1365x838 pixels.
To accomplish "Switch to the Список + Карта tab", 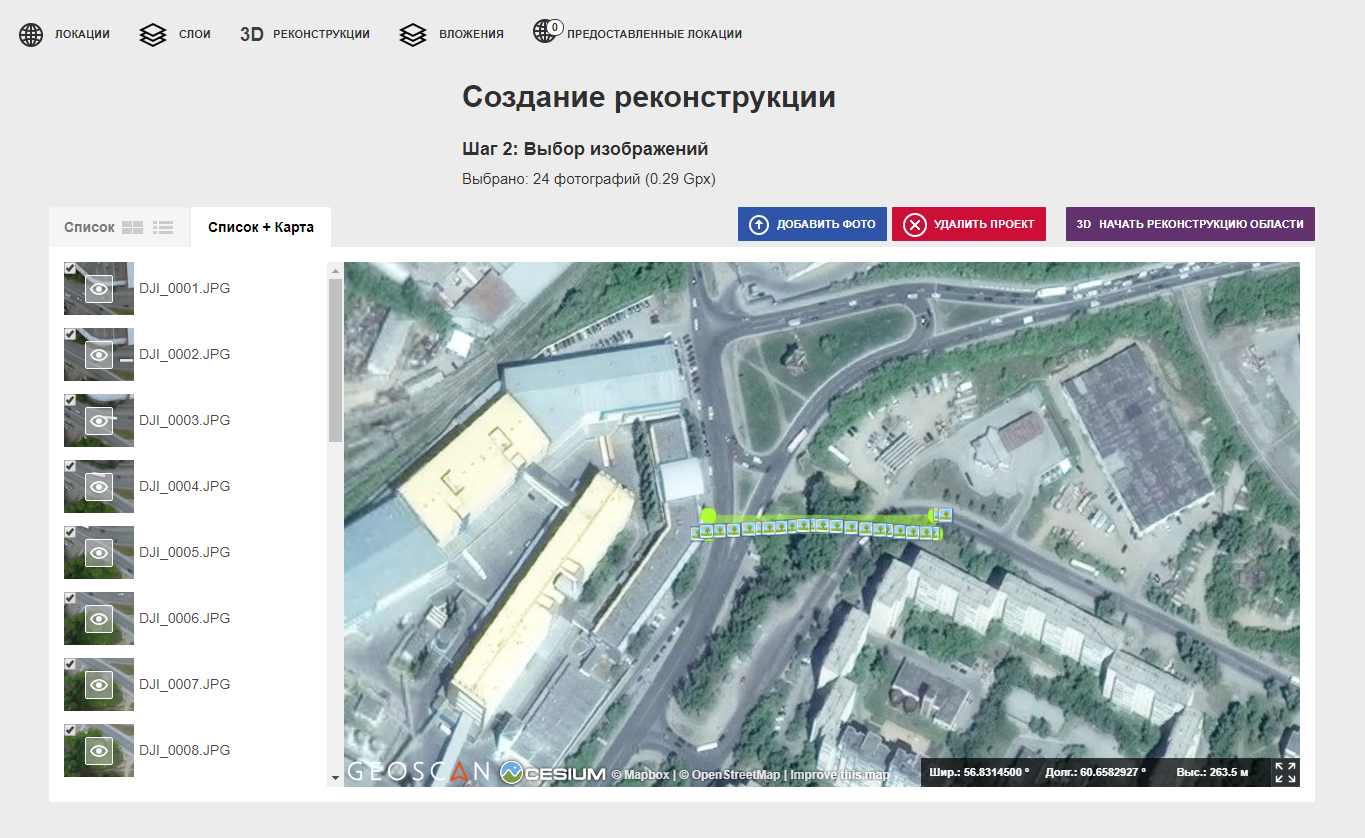I will [261, 227].
